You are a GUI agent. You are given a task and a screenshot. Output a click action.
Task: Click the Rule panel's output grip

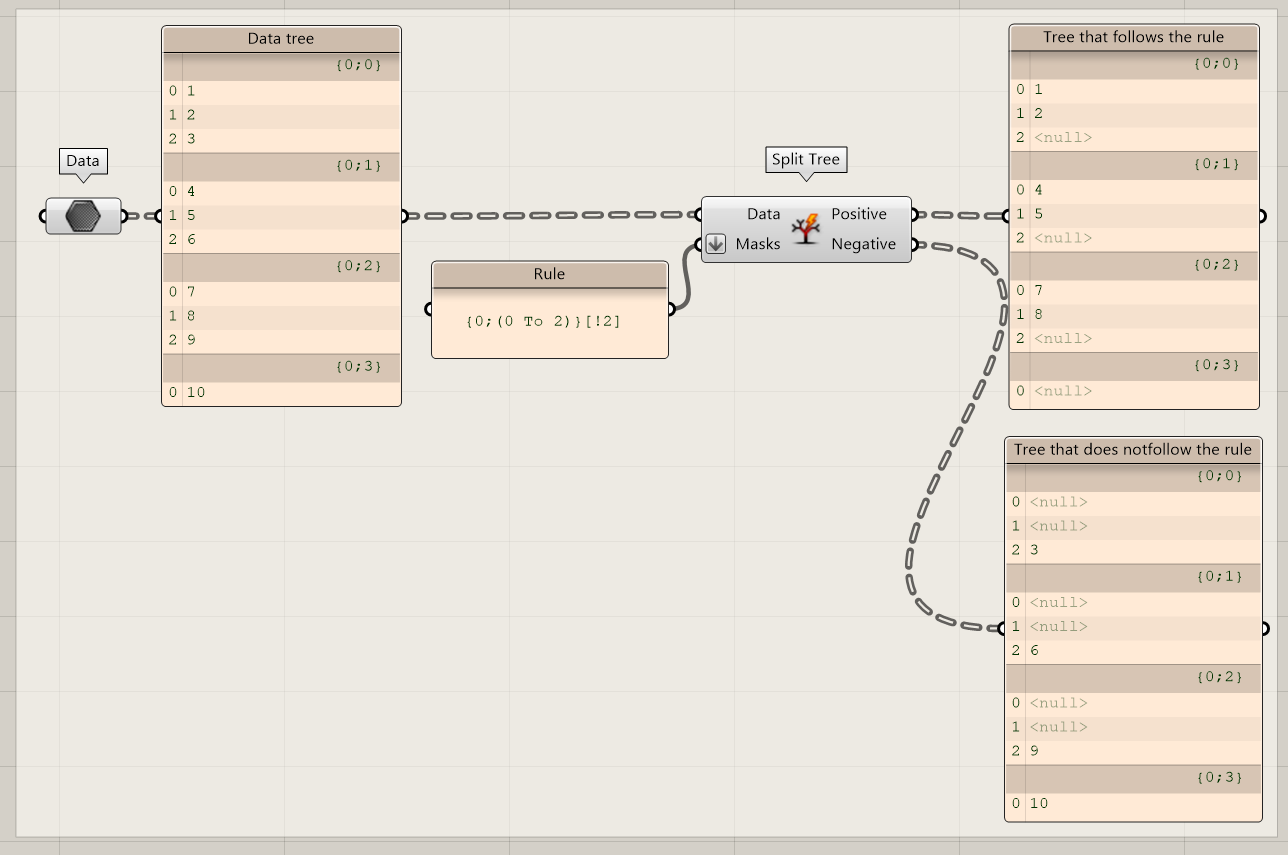point(670,309)
